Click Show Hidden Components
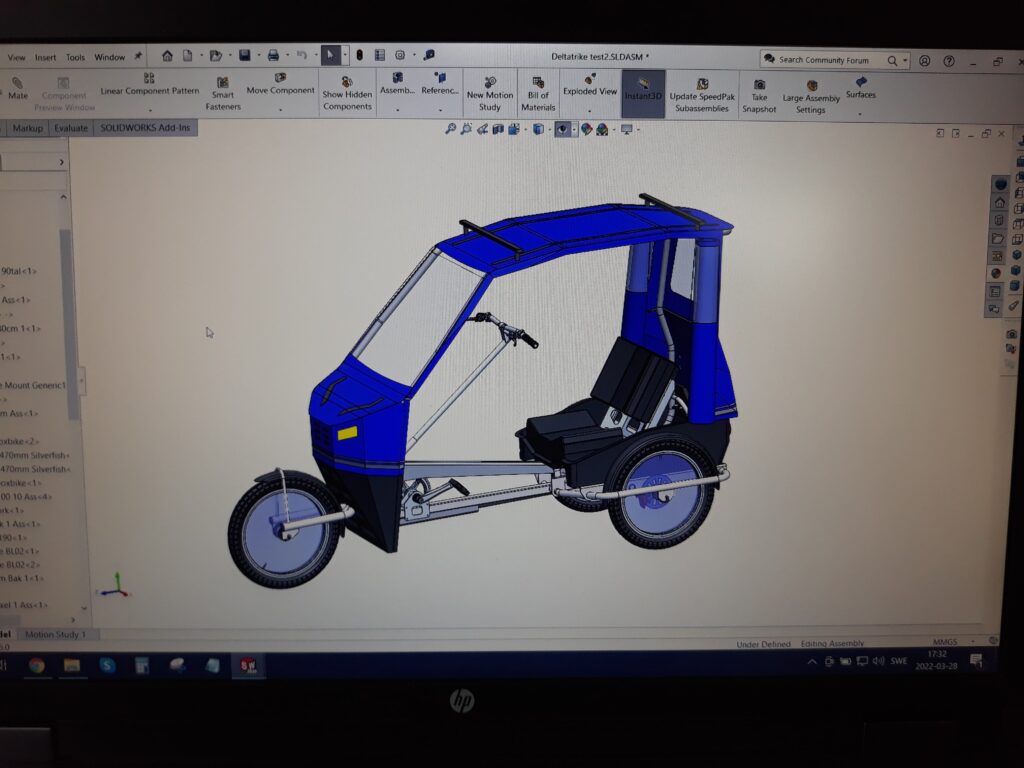 click(x=346, y=82)
